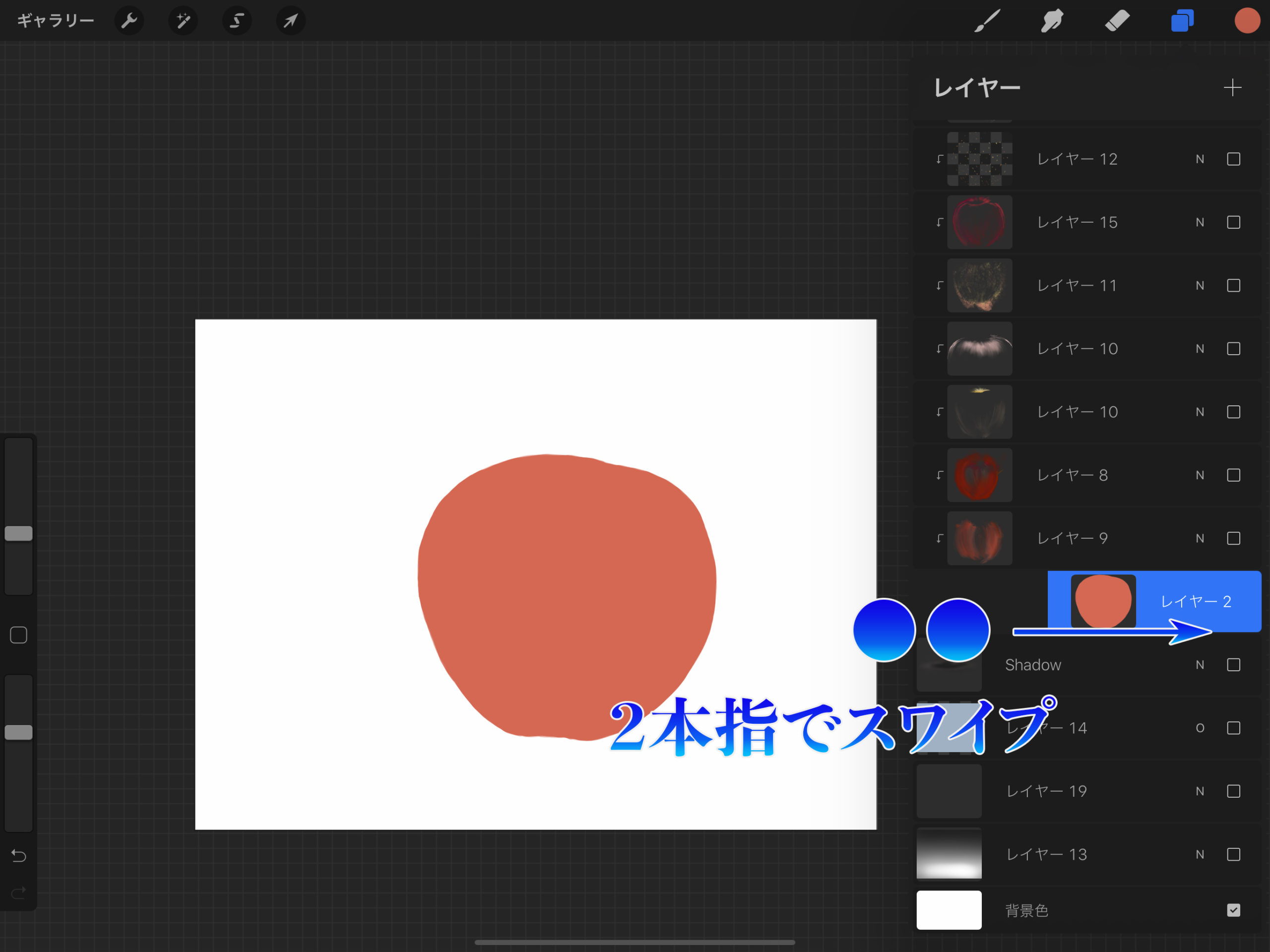Show レイヤー 12 via its visibility checkbox
The image size is (1270, 952).
pyautogui.click(x=1233, y=159)
